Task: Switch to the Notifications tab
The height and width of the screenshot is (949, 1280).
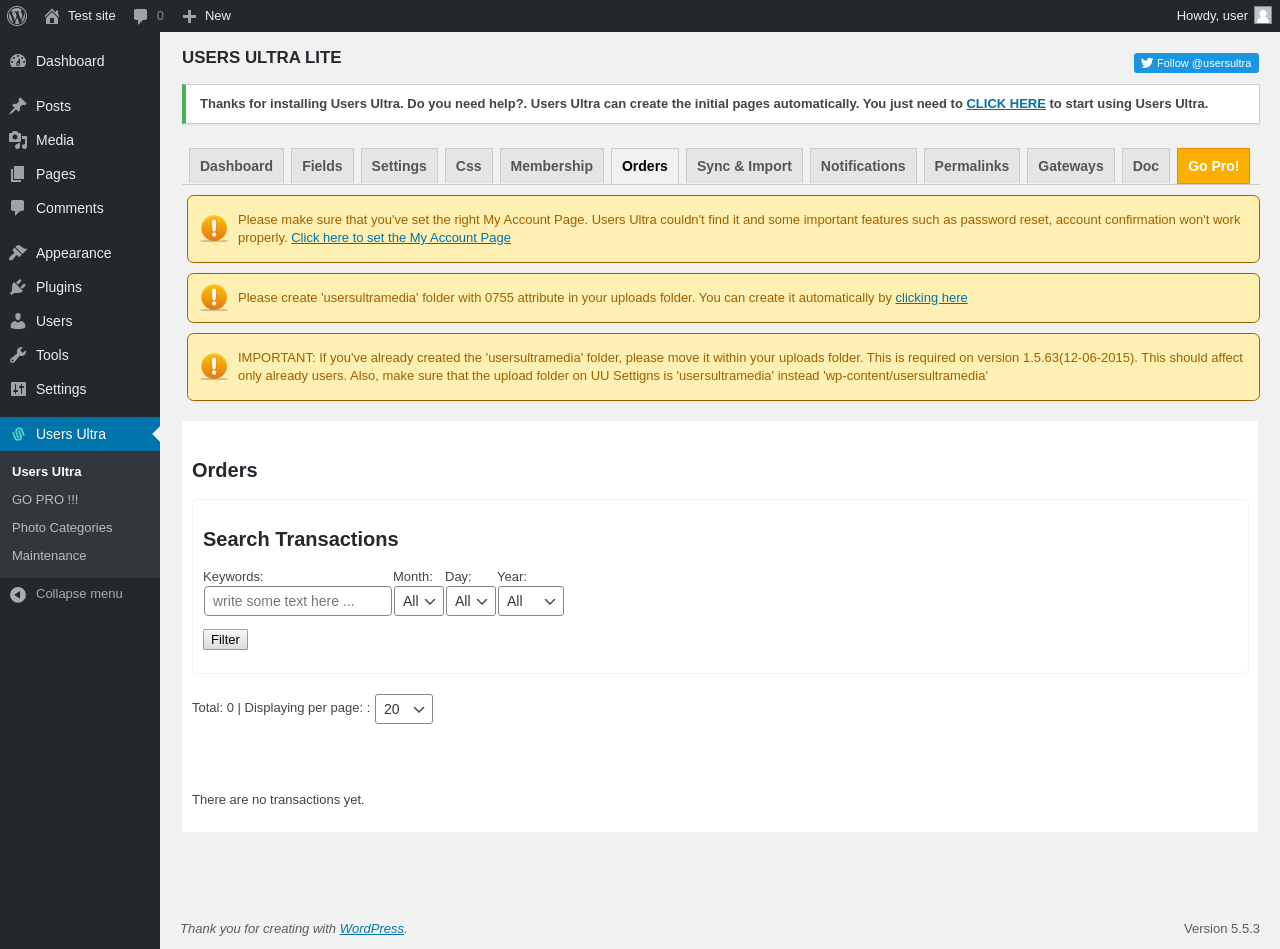Action: pyautogui.click(x=863, y=166)
